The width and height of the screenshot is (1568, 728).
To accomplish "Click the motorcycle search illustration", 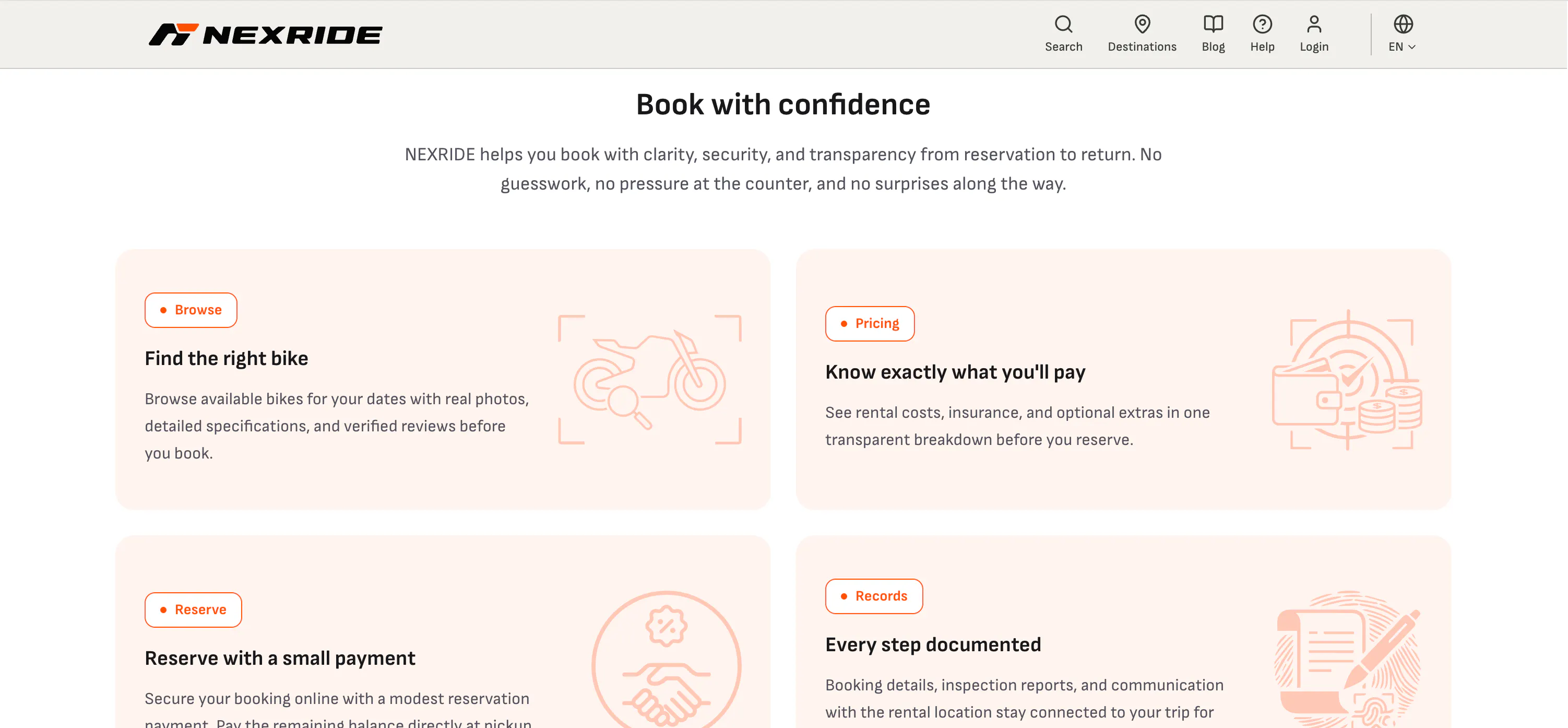I will coord(649,380).
